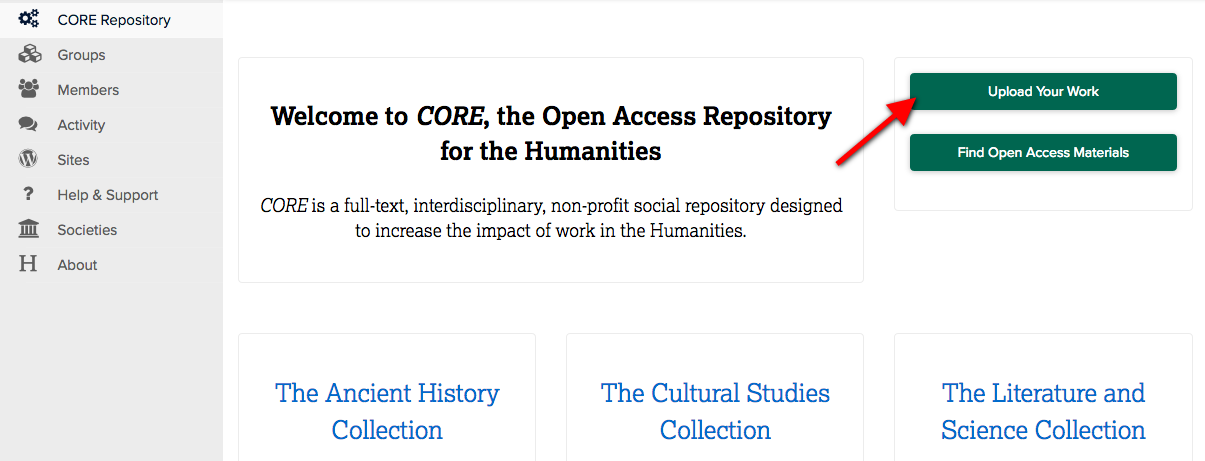
Task: Click the Societies building icon
Action: [29, 230]
